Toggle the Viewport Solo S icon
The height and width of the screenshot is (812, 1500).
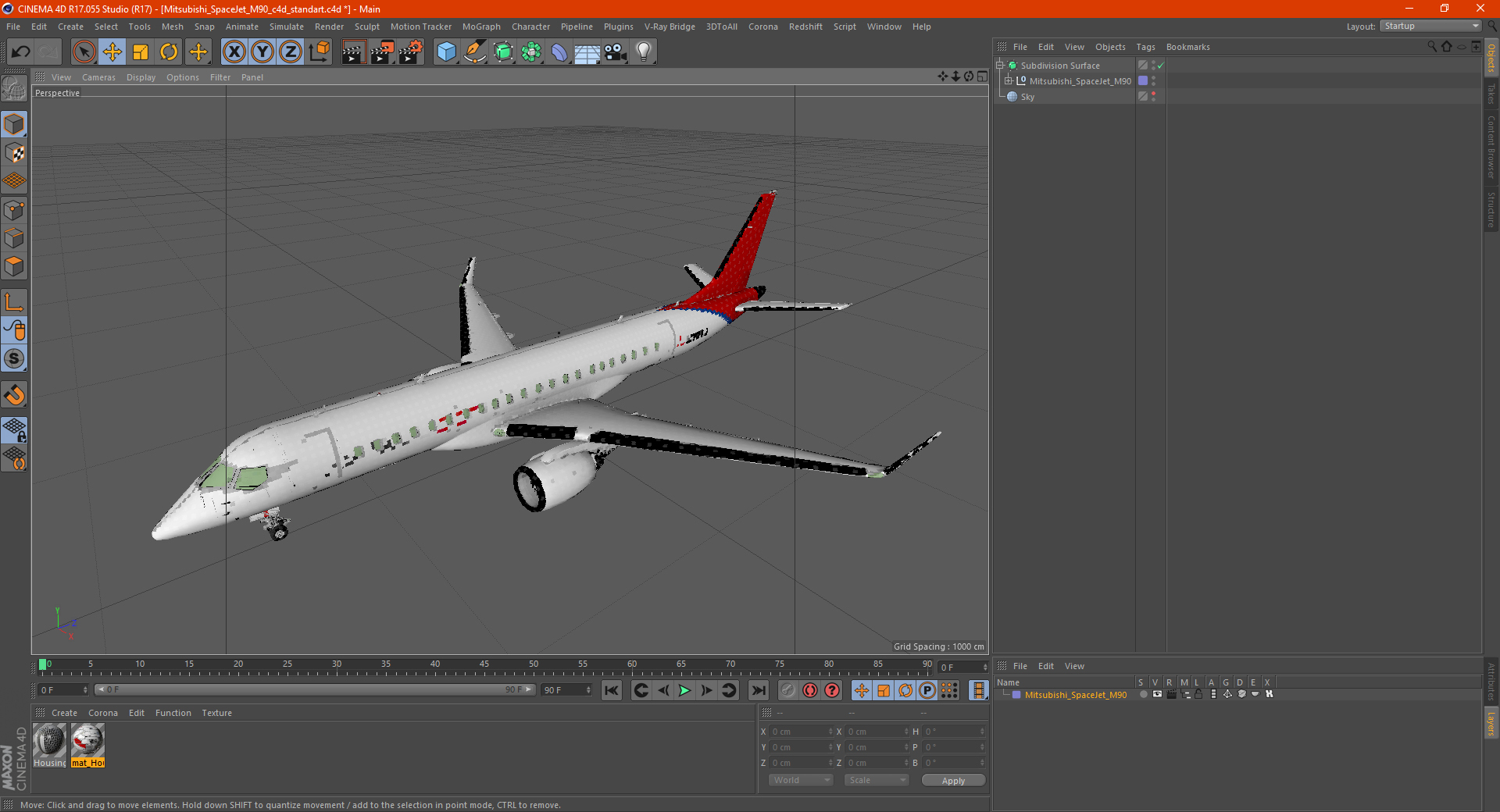[14, 358]
